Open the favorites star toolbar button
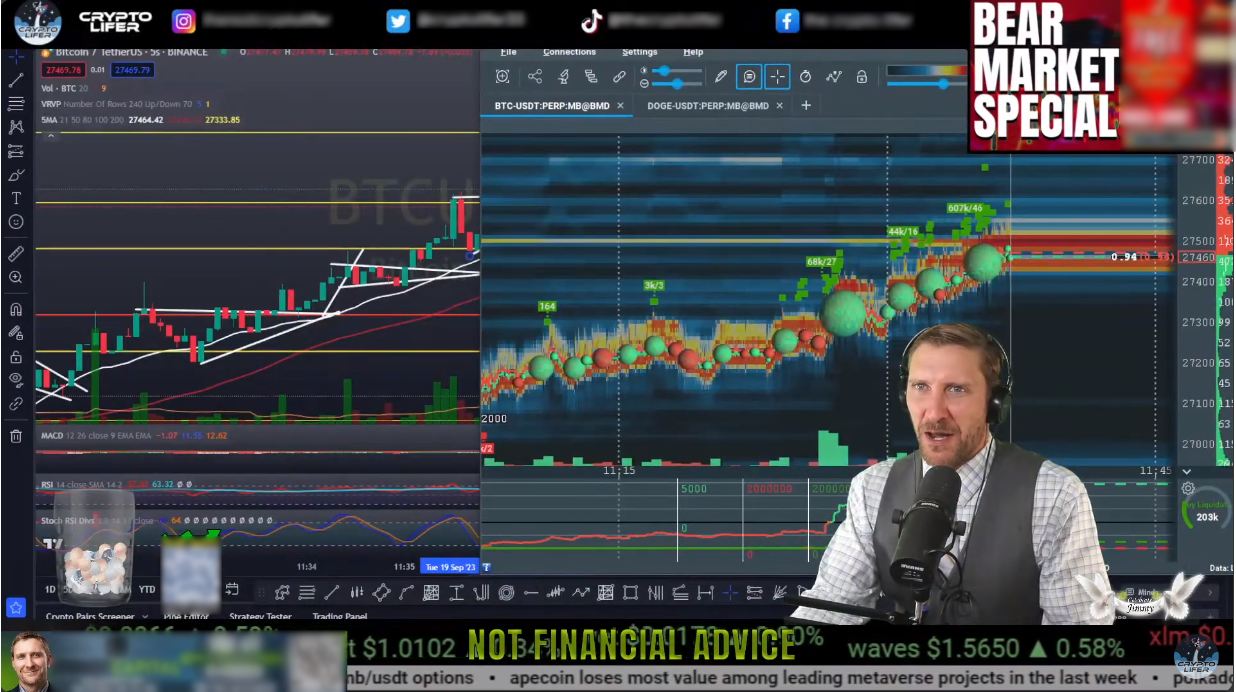The image size is (1236, 692). (16, 607)
